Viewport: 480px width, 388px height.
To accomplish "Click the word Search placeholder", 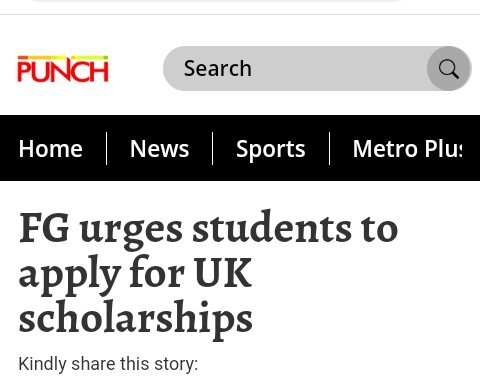I will point(218,68).
